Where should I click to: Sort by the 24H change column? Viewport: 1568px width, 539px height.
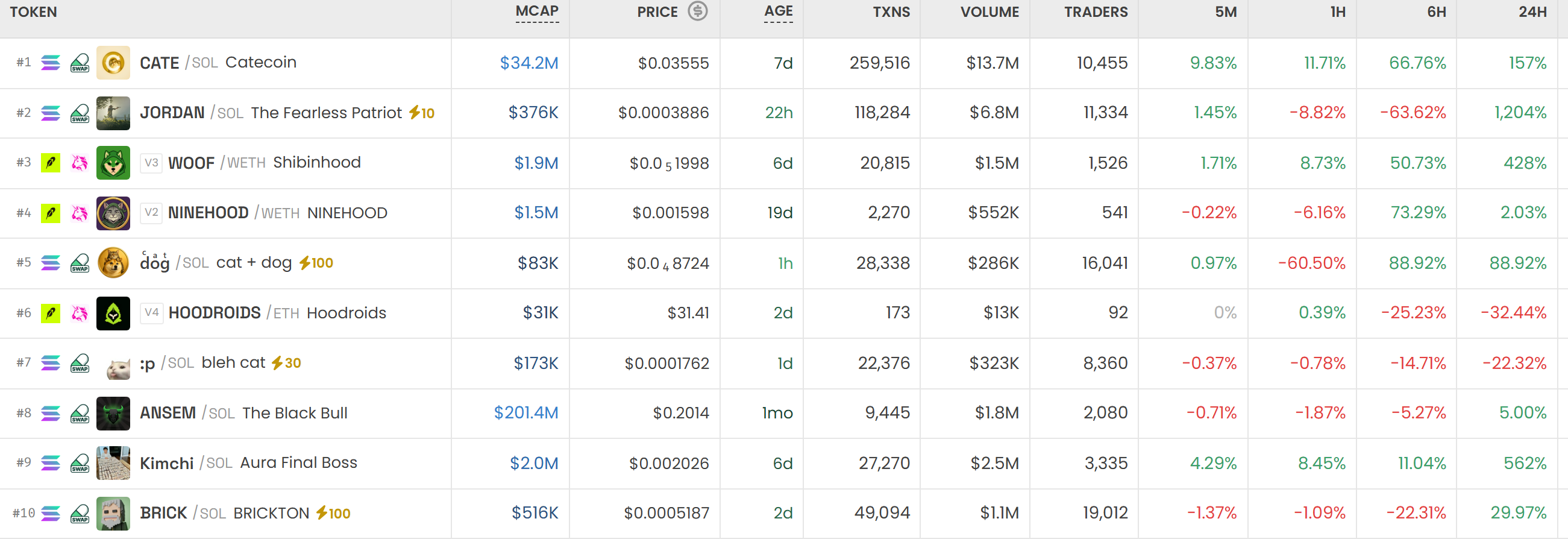click(x=1532, y=11)
